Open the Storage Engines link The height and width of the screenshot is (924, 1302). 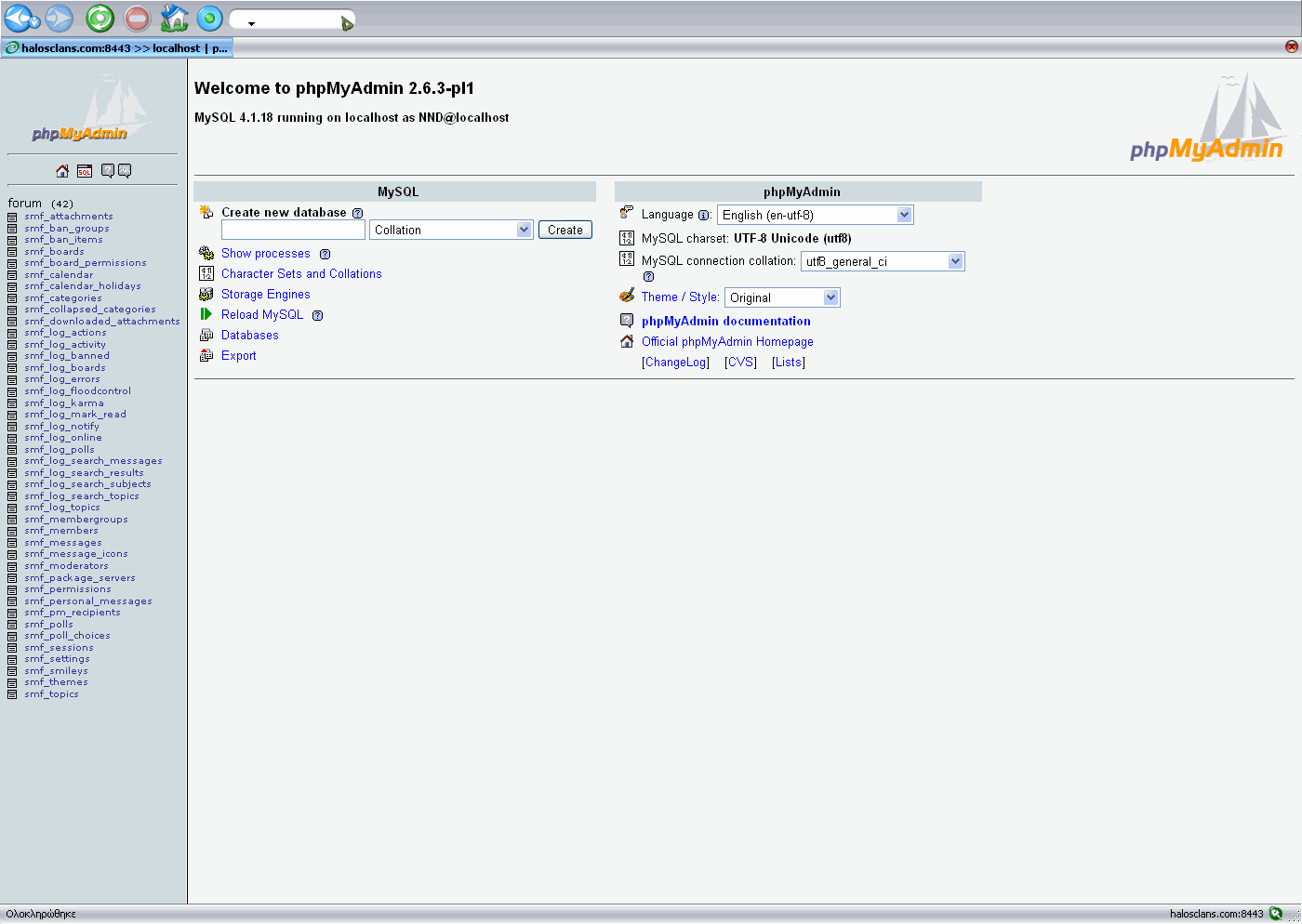(266, 295)
